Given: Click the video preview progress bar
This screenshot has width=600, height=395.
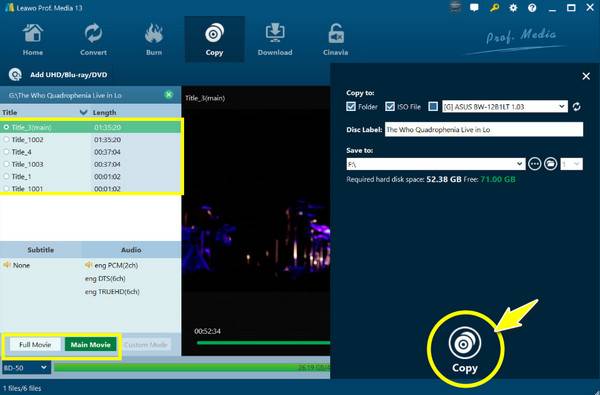Looking at the screenshot, I should [x=263, y=343].
